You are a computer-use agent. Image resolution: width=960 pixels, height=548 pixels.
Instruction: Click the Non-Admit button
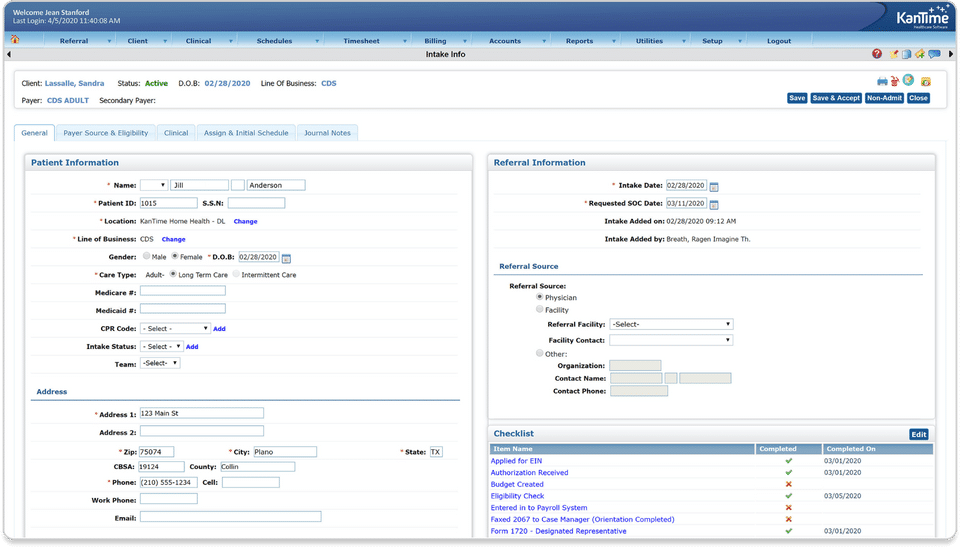[x=884, y=98]
